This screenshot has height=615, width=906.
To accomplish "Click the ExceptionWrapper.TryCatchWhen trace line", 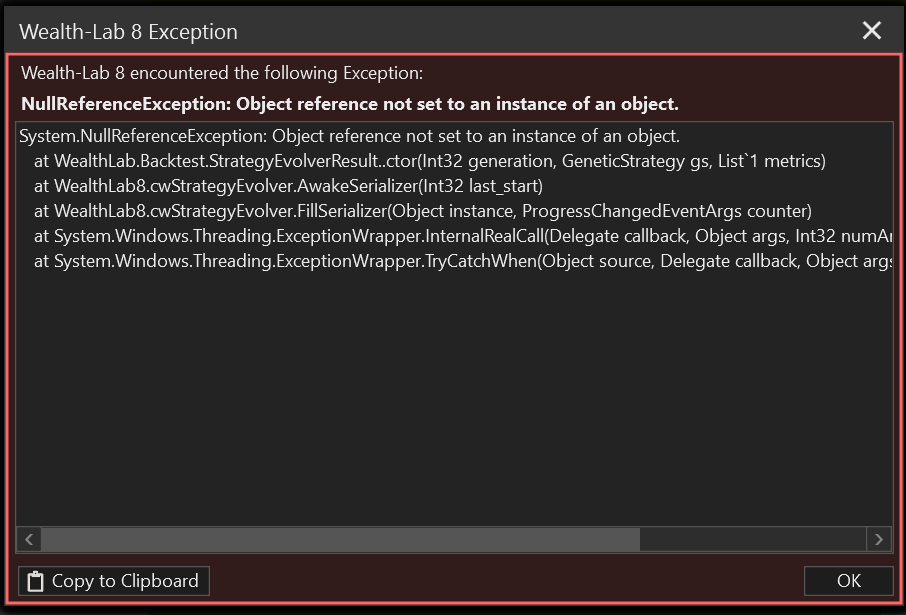I will tap(463, 261).
